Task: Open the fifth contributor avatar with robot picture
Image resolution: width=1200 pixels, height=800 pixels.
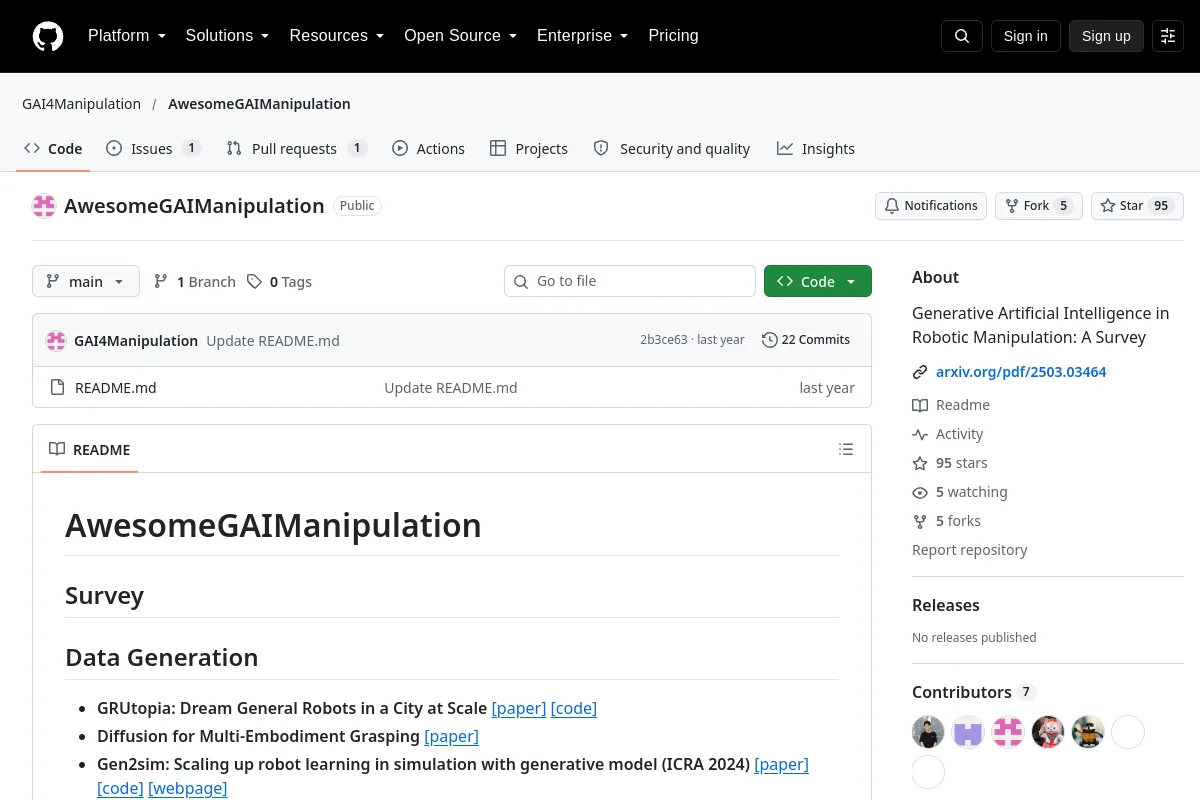Action: (1088, 732)
